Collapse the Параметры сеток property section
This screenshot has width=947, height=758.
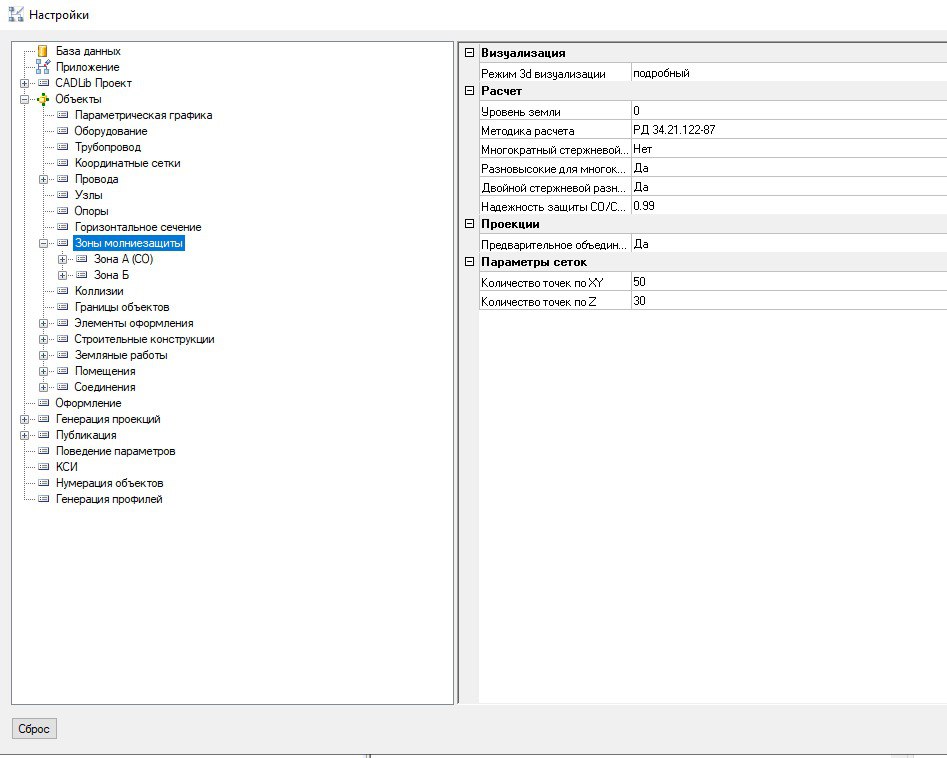point(469,262)
